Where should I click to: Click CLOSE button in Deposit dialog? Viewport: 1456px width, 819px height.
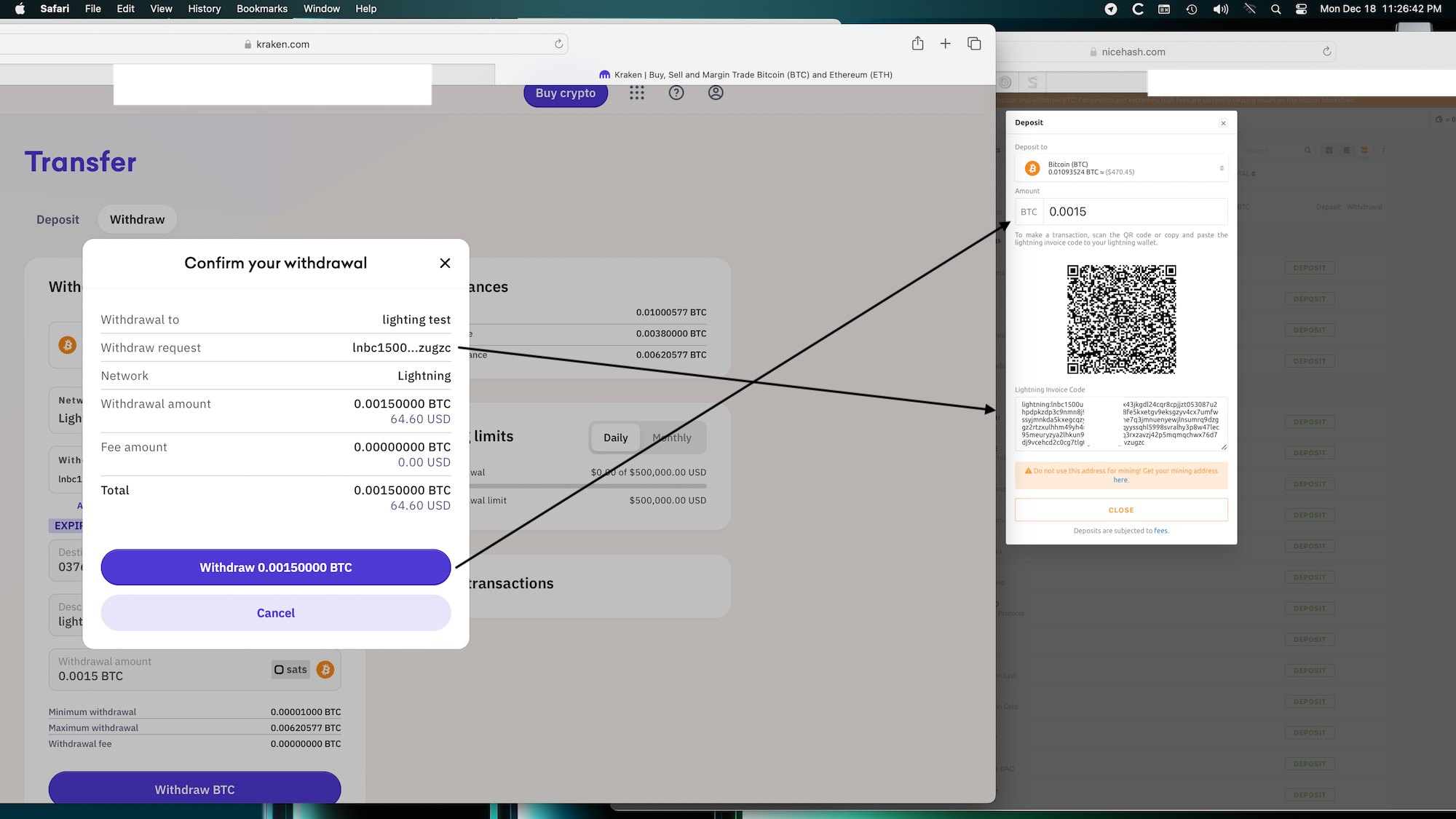pos(1121,510)
